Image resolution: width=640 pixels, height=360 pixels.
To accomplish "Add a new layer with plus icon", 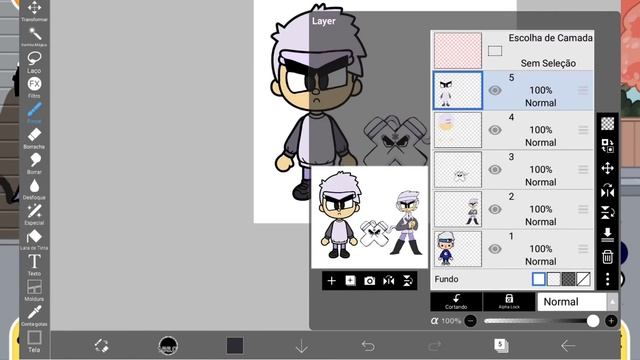I will click(331, 281).
